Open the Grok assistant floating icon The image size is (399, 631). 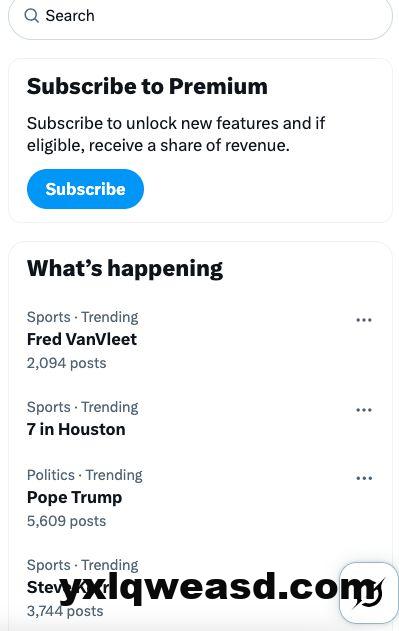click(369, 593)
